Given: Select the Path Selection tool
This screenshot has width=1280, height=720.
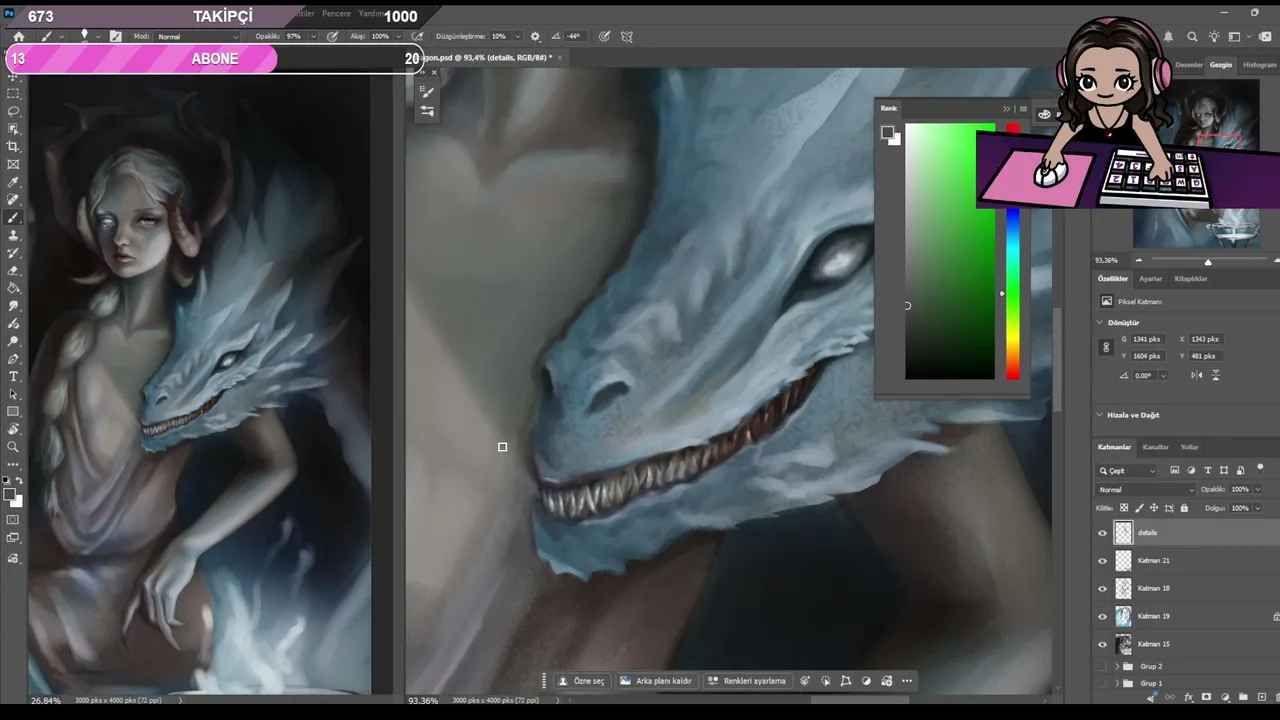Looking at the screenshot, I should (x=13, y=394).
